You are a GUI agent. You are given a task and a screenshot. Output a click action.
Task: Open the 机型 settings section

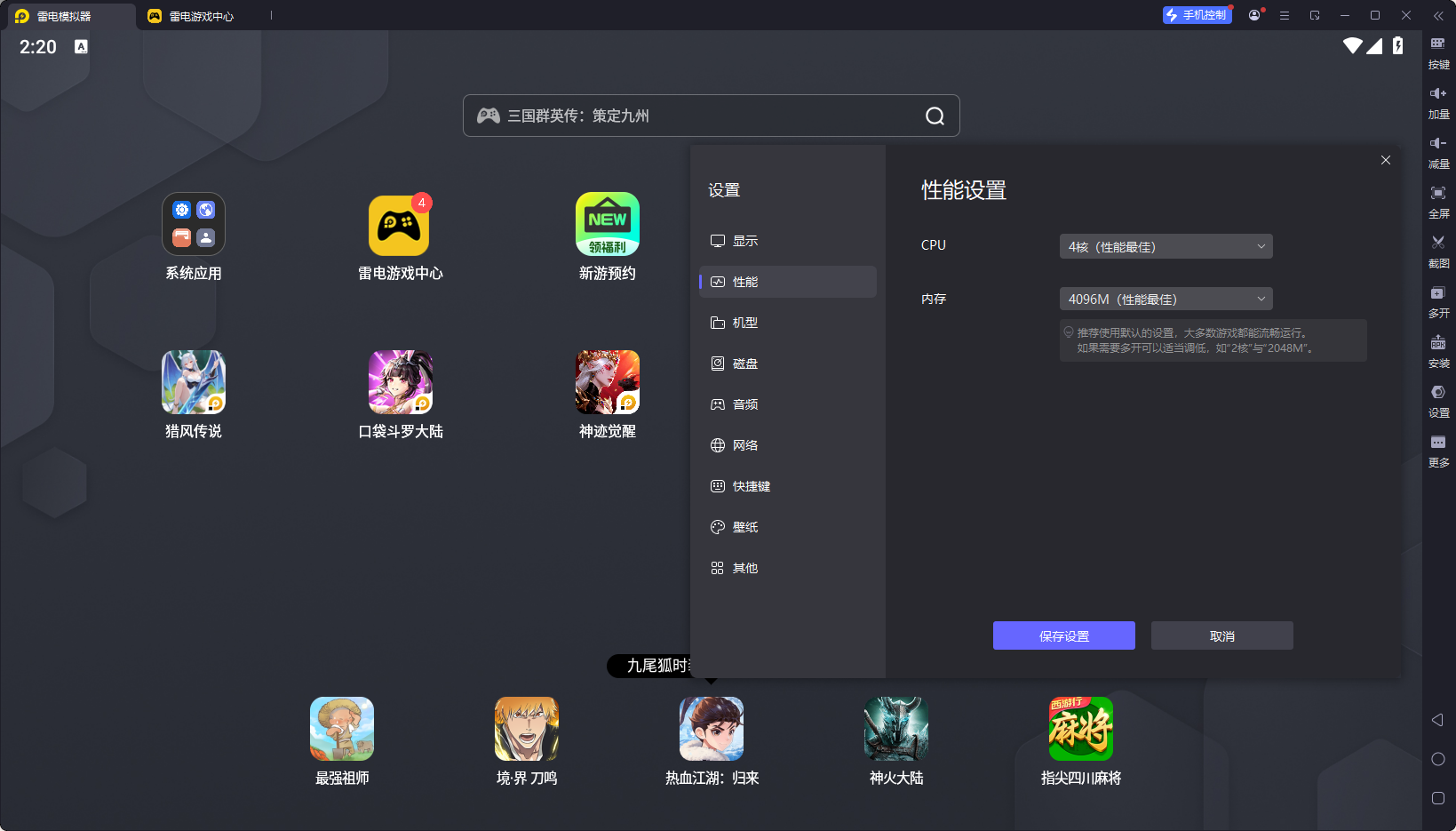(788, 323)
